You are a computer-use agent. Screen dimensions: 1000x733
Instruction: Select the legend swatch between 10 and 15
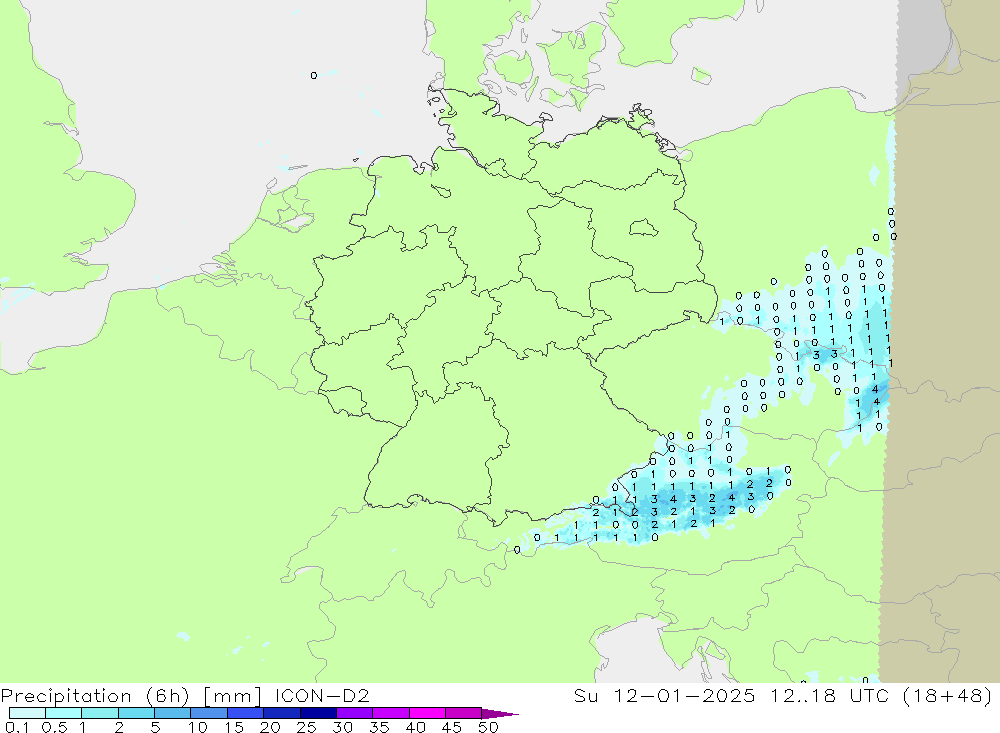pos(209,713)
